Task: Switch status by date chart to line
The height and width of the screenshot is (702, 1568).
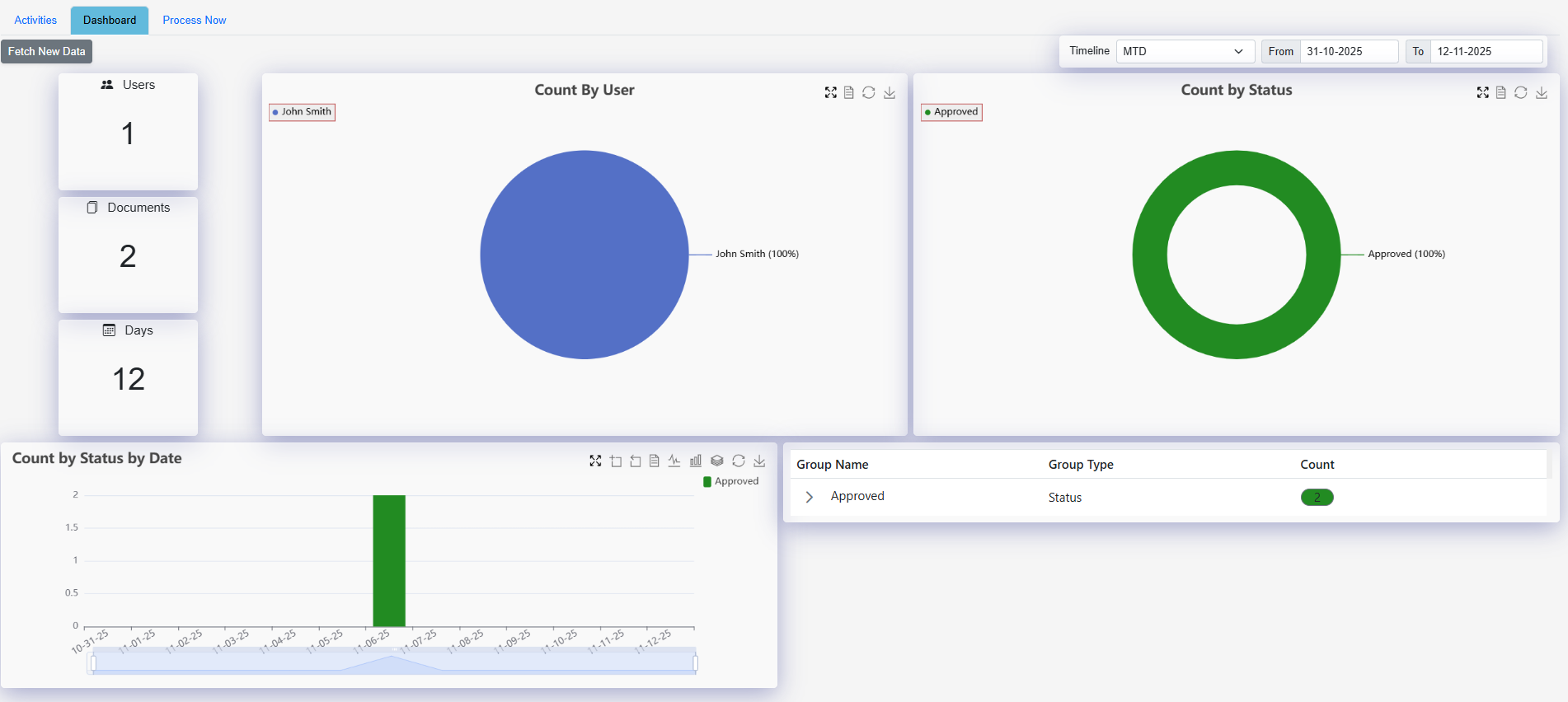Action: click(x=674, y=461)
